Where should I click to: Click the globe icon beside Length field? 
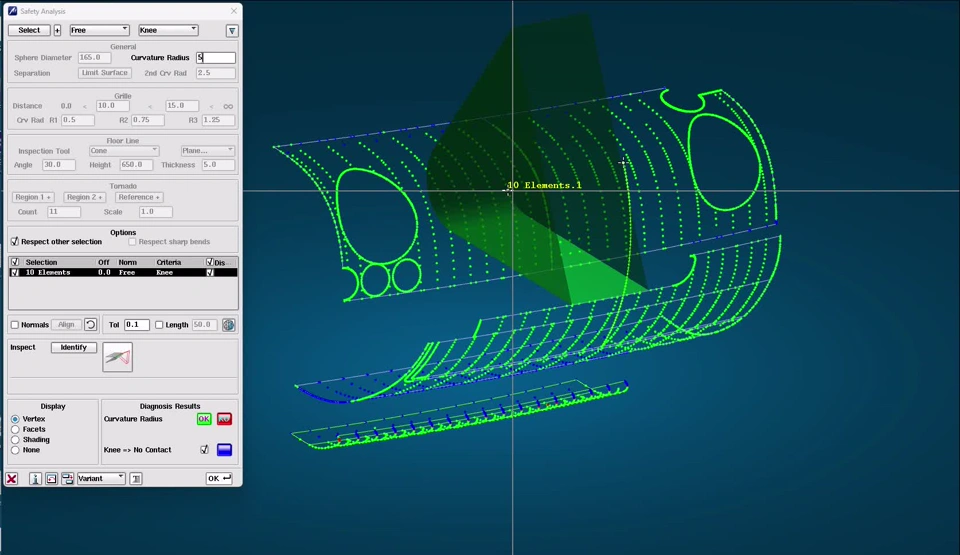[228, 325]
